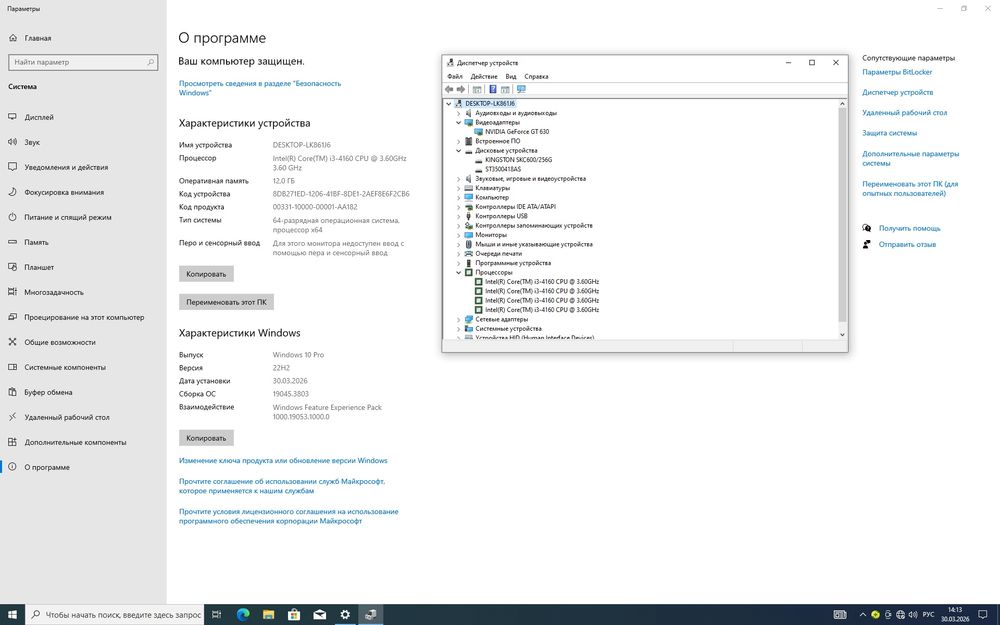Open the Память storage icon in sidebar
Image resolution: width=1000 pixels, height=625 pixels.
click(12, 242)
